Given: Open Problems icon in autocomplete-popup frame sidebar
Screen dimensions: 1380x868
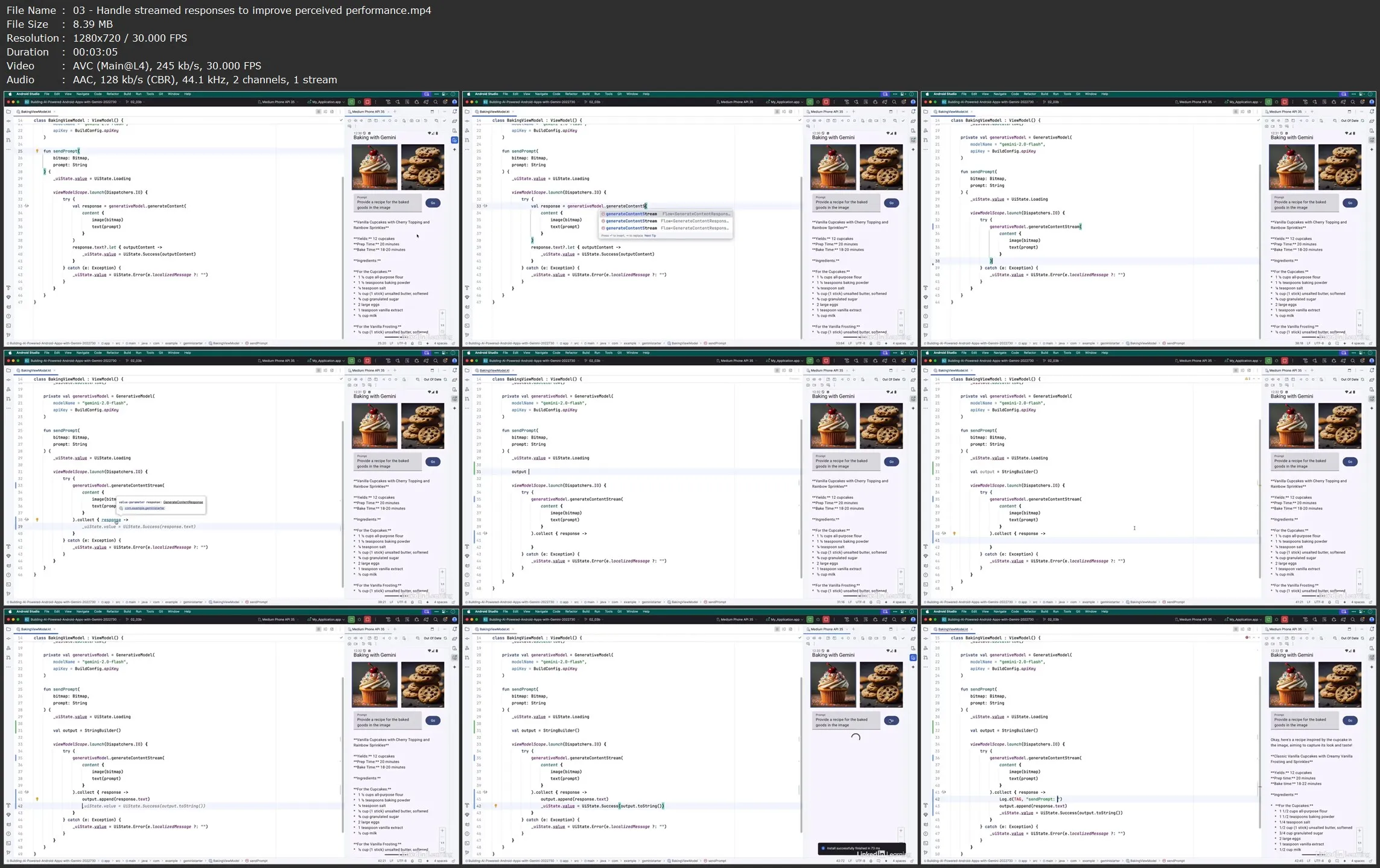Looking at the screenshot, I should tap(467, 316).
